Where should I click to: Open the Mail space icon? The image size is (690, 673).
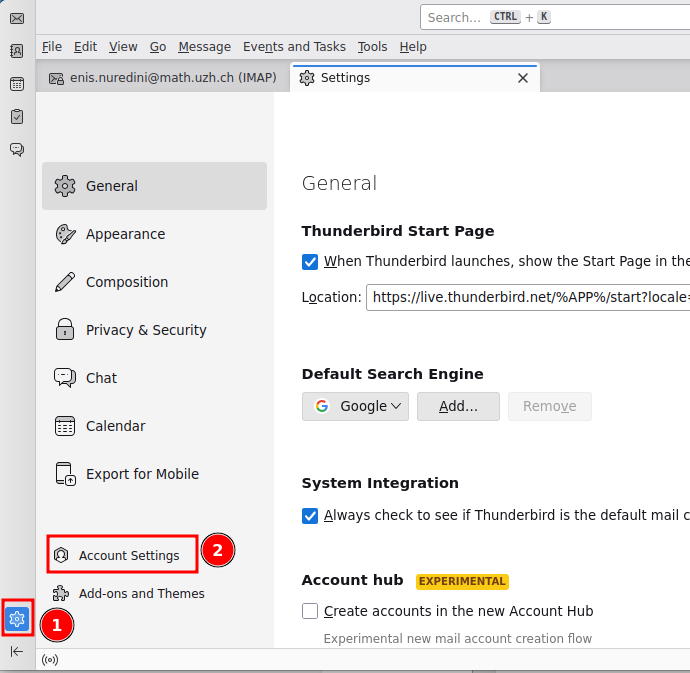17,18
